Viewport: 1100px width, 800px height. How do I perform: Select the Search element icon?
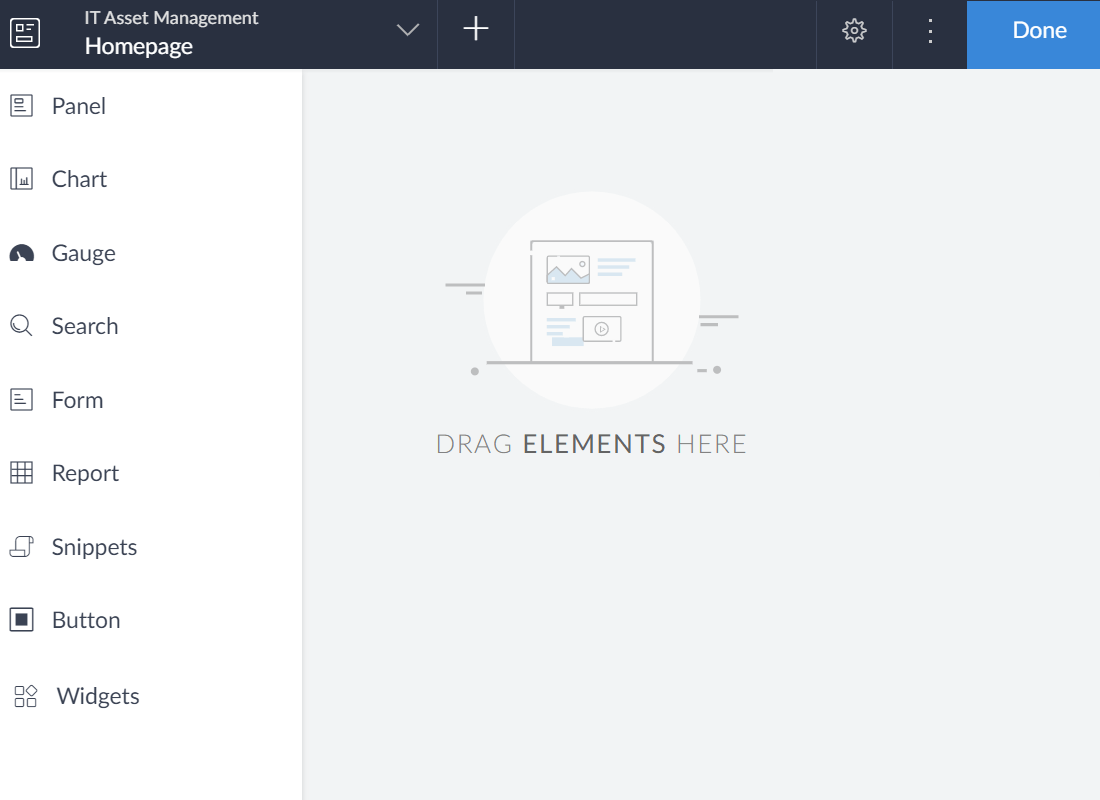[x=22, y=325]
